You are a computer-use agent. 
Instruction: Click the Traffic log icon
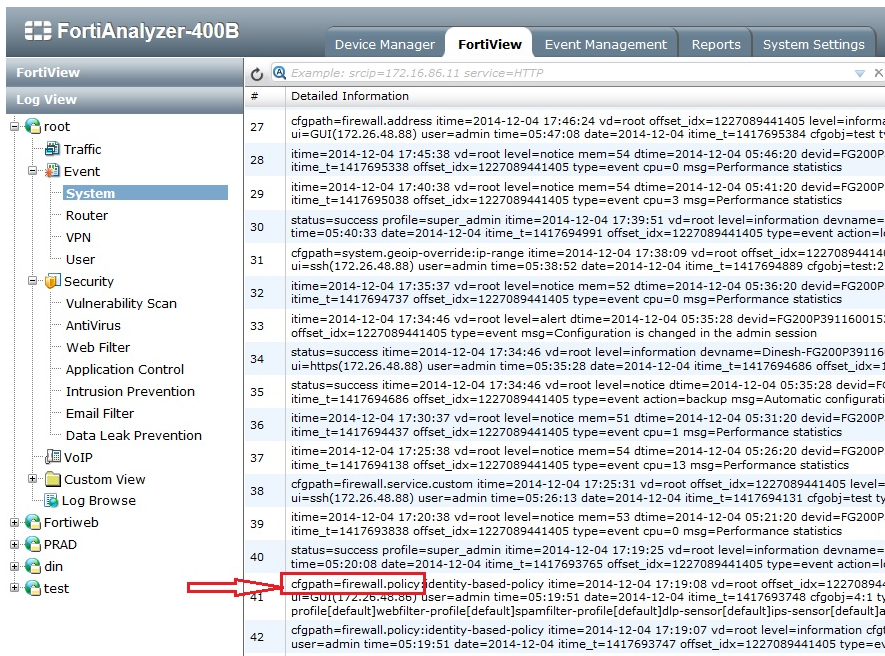point(52,149)
